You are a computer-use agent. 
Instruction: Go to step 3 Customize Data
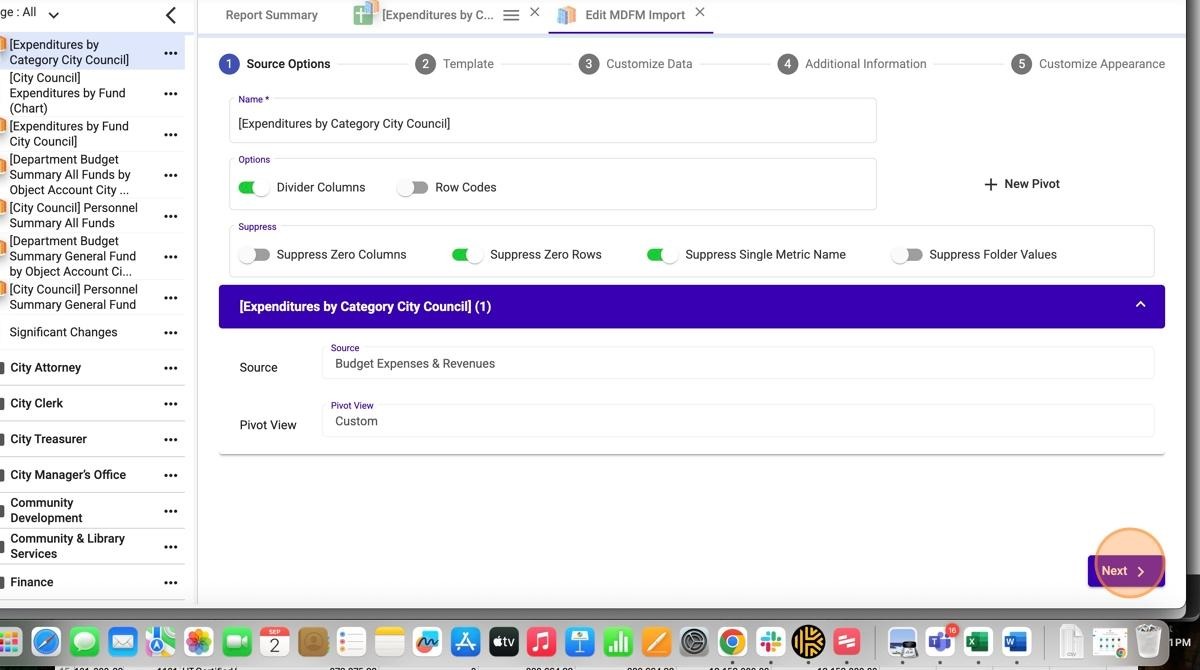point(636,64)
